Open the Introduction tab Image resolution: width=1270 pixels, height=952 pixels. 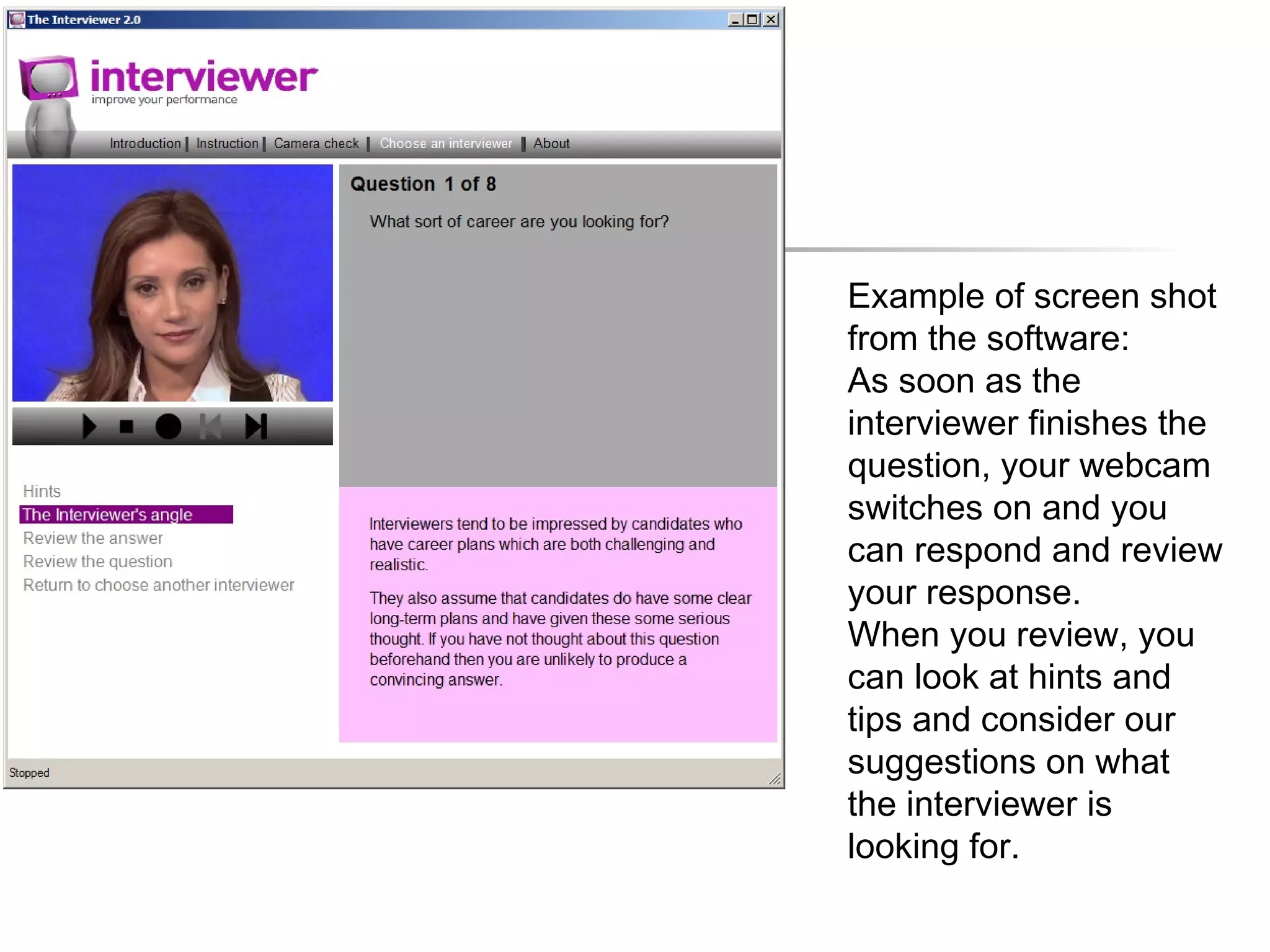tap(145, 143)
